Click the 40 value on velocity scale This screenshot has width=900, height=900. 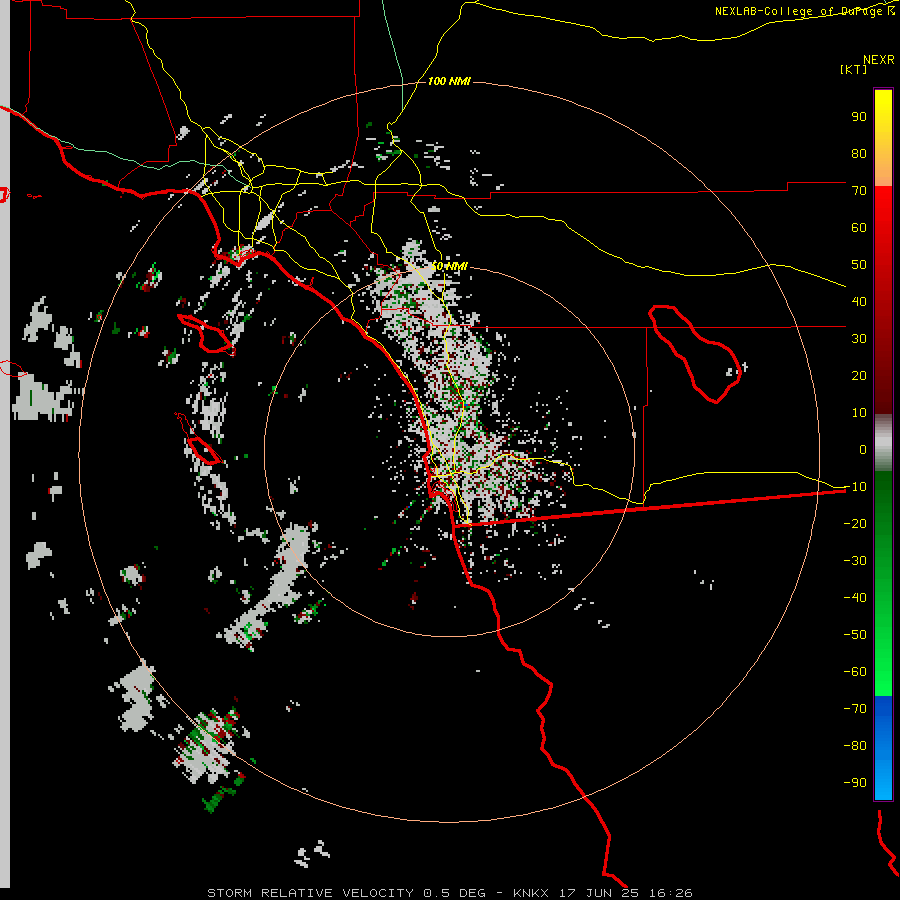coord(859,301)
